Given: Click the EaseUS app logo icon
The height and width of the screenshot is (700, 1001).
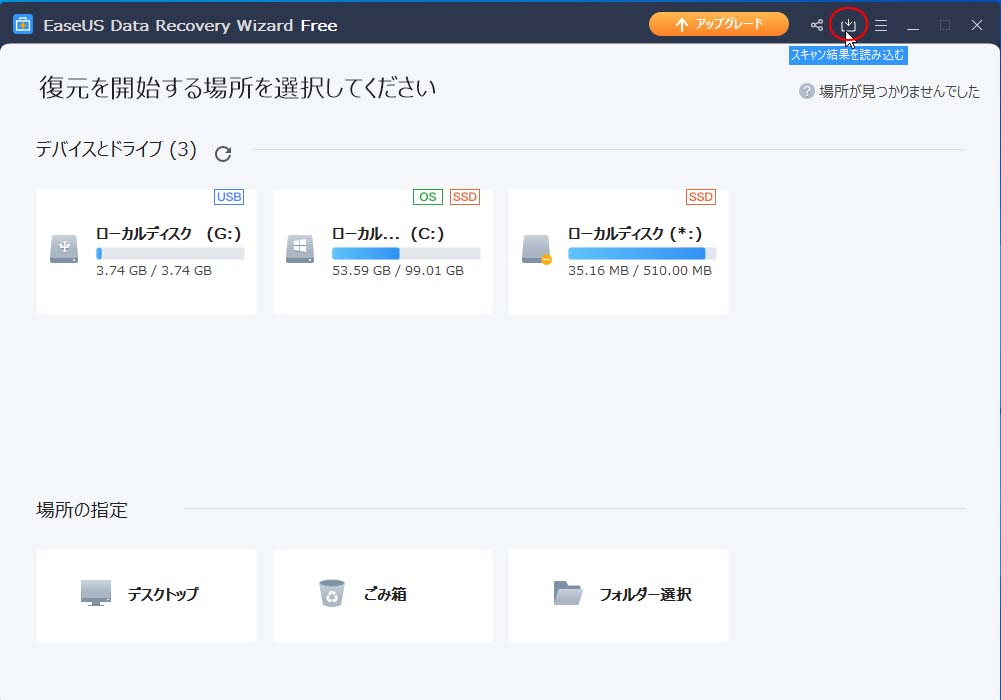Looking at the screenshot, I should [x=22, y=25].
